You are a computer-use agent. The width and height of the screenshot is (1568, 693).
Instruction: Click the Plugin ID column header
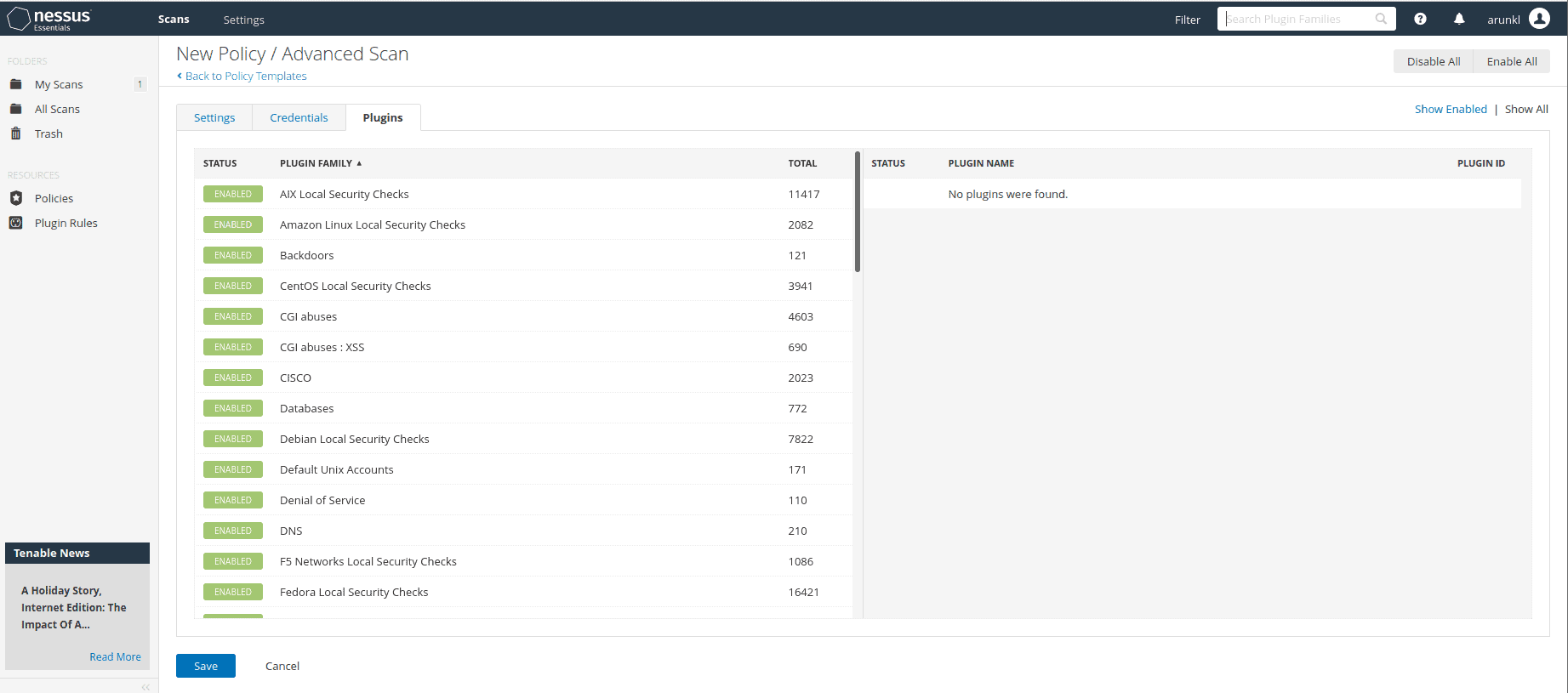(x=1480, y=163)
